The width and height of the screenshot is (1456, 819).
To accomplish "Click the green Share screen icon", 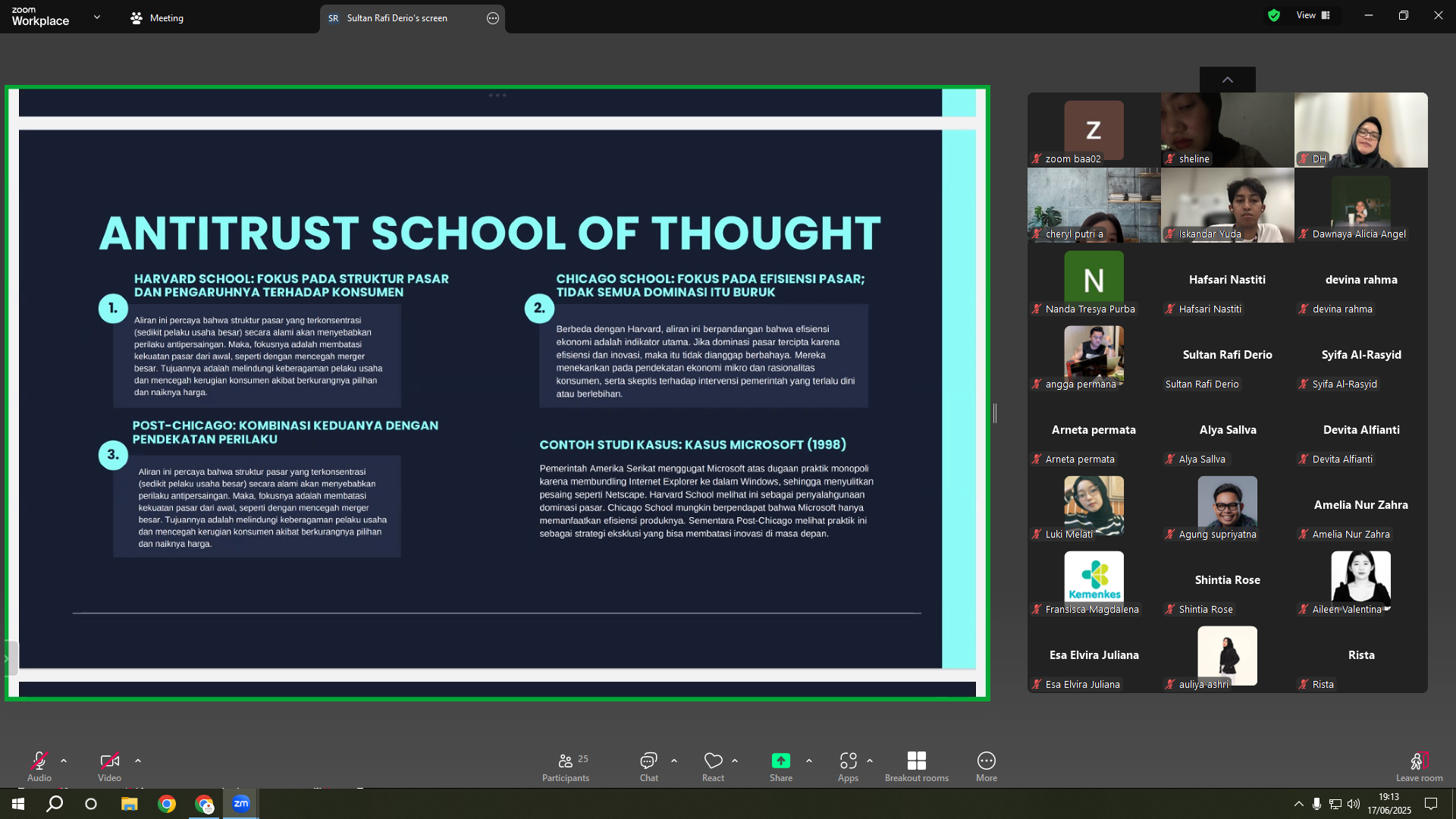I will click(x=781, y=761).
